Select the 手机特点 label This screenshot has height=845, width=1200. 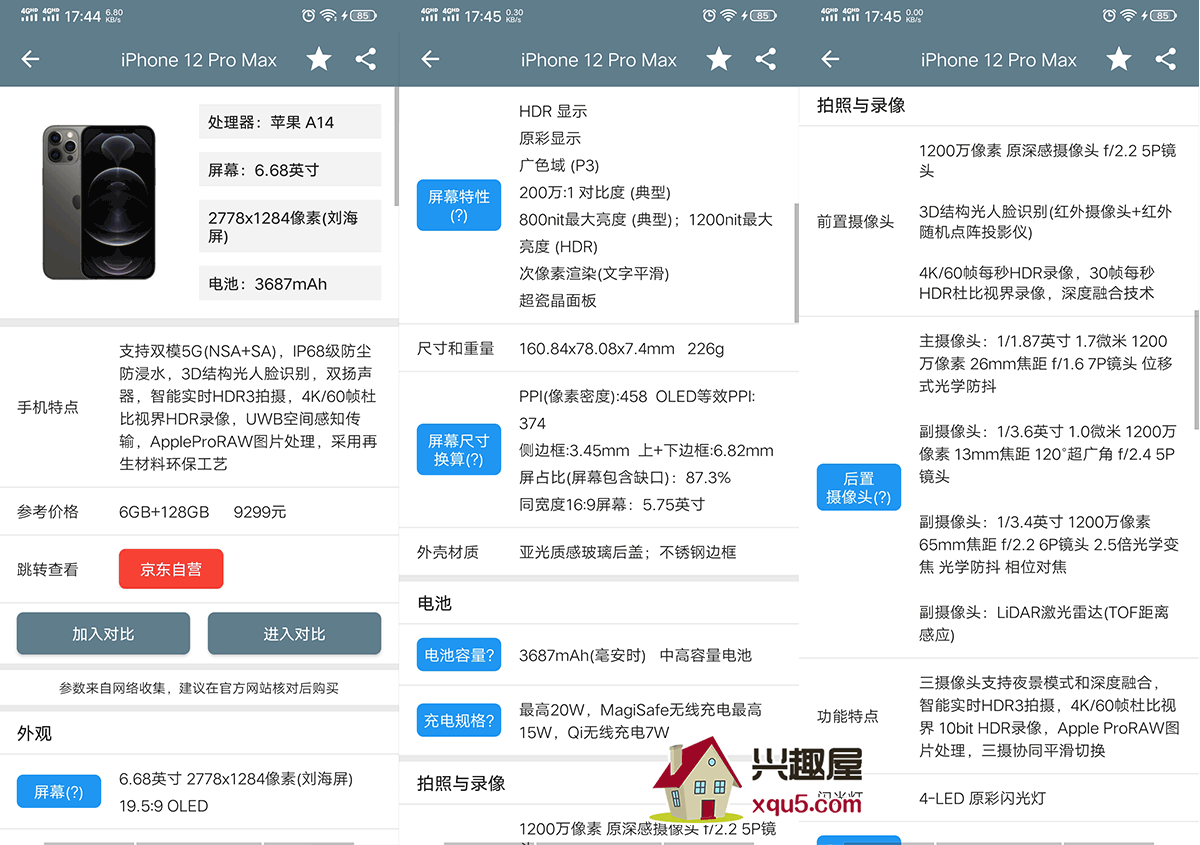click(x=48, y=407)
